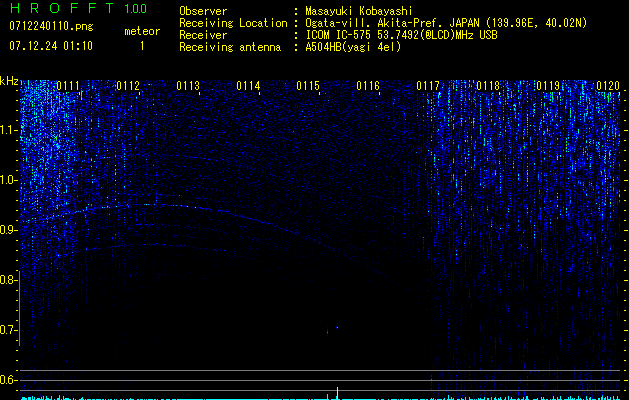The image size is (629, 400).
Task: Click the date stamp 07.12.24 01:10
Action: [51, 46]
